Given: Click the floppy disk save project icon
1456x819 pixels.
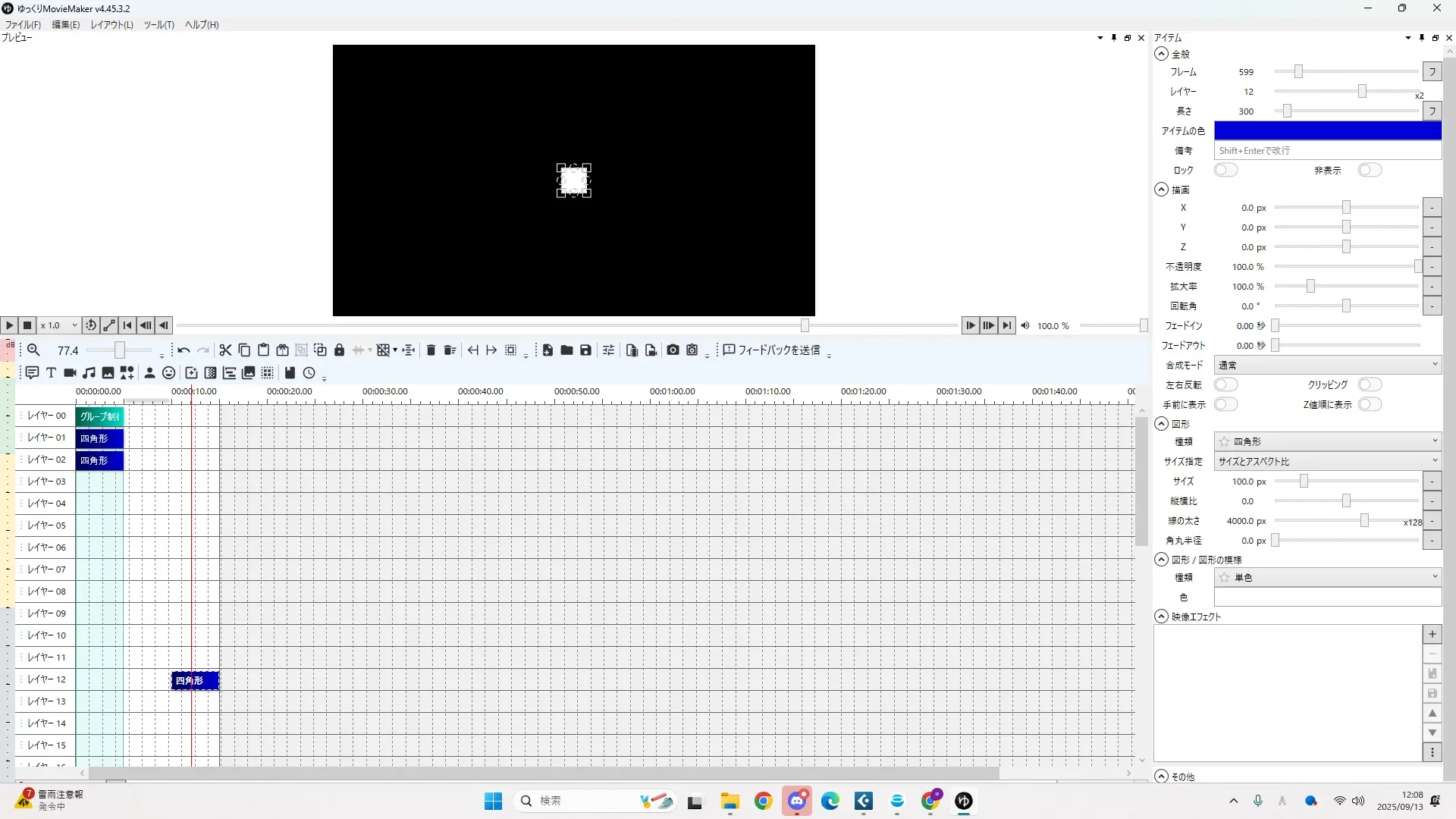Looking at the screenshot, I should tap(585, 350).
